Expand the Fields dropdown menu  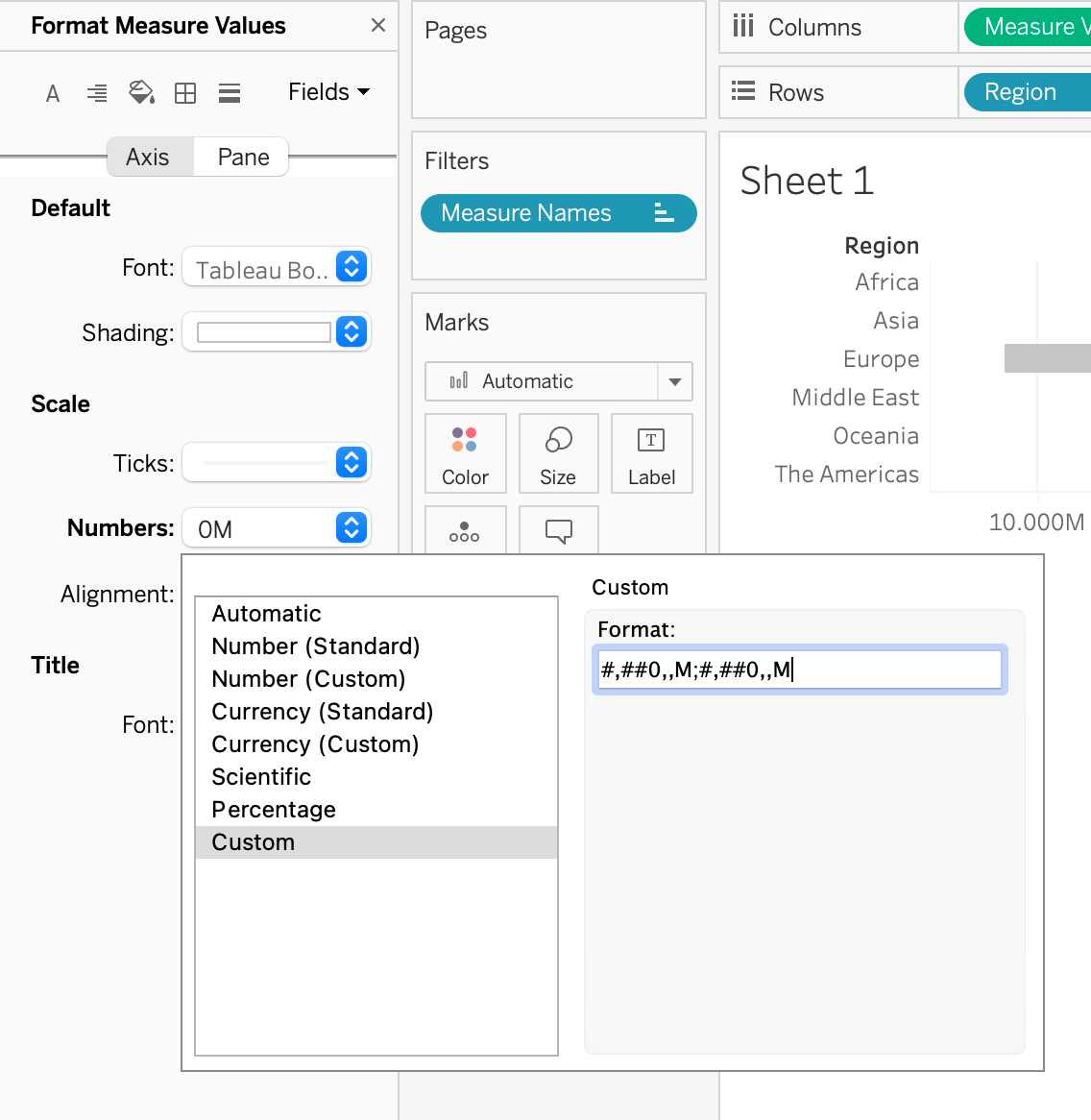click(x=328, y=92)
